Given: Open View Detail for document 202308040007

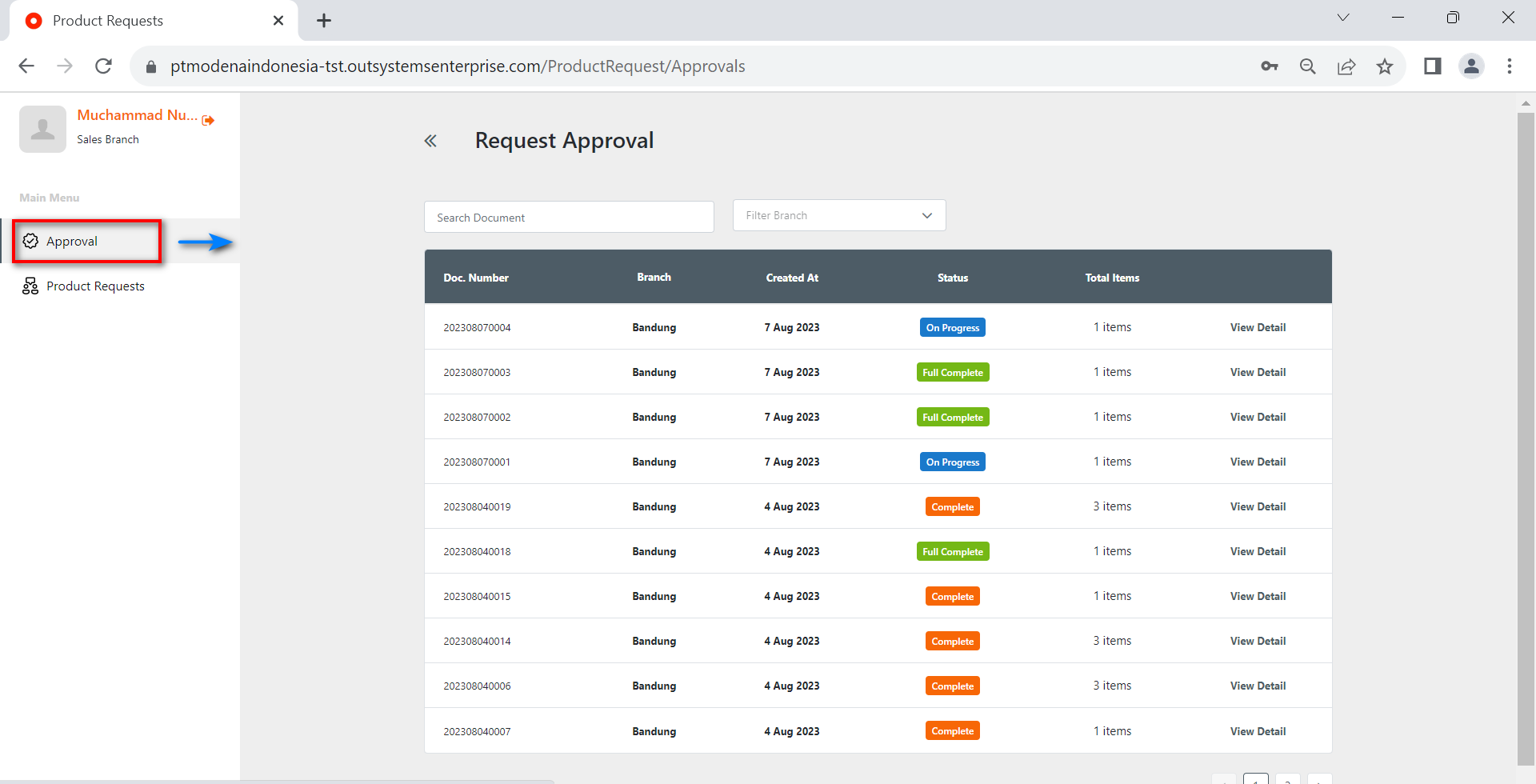Looking at the screenshot, I should [1258, 732].
